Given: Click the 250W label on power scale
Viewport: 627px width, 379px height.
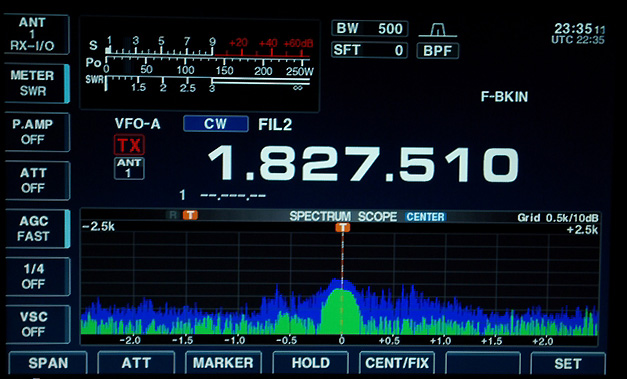Looking at the screenshot, I should click(x=300, y=72).
